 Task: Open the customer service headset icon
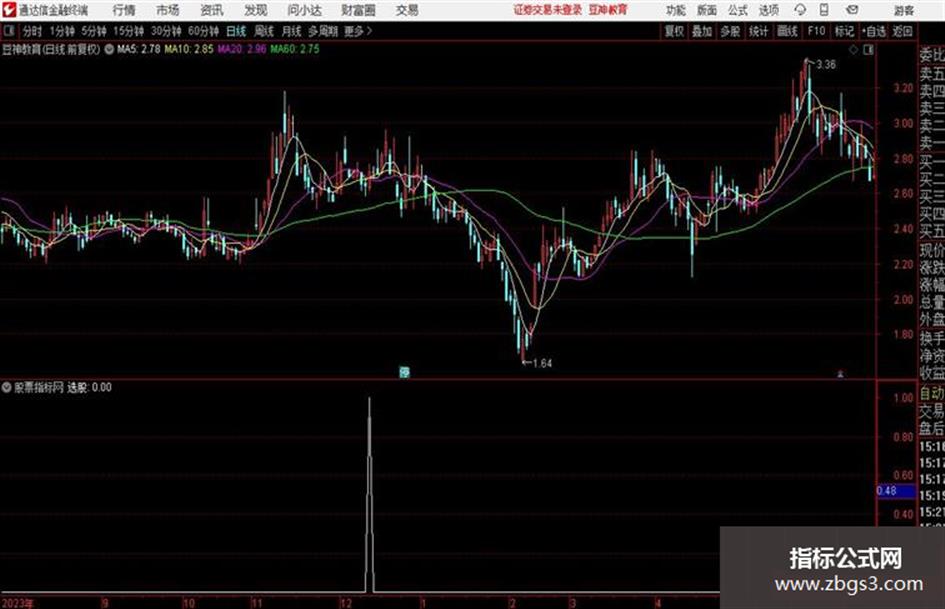point(800,10)
